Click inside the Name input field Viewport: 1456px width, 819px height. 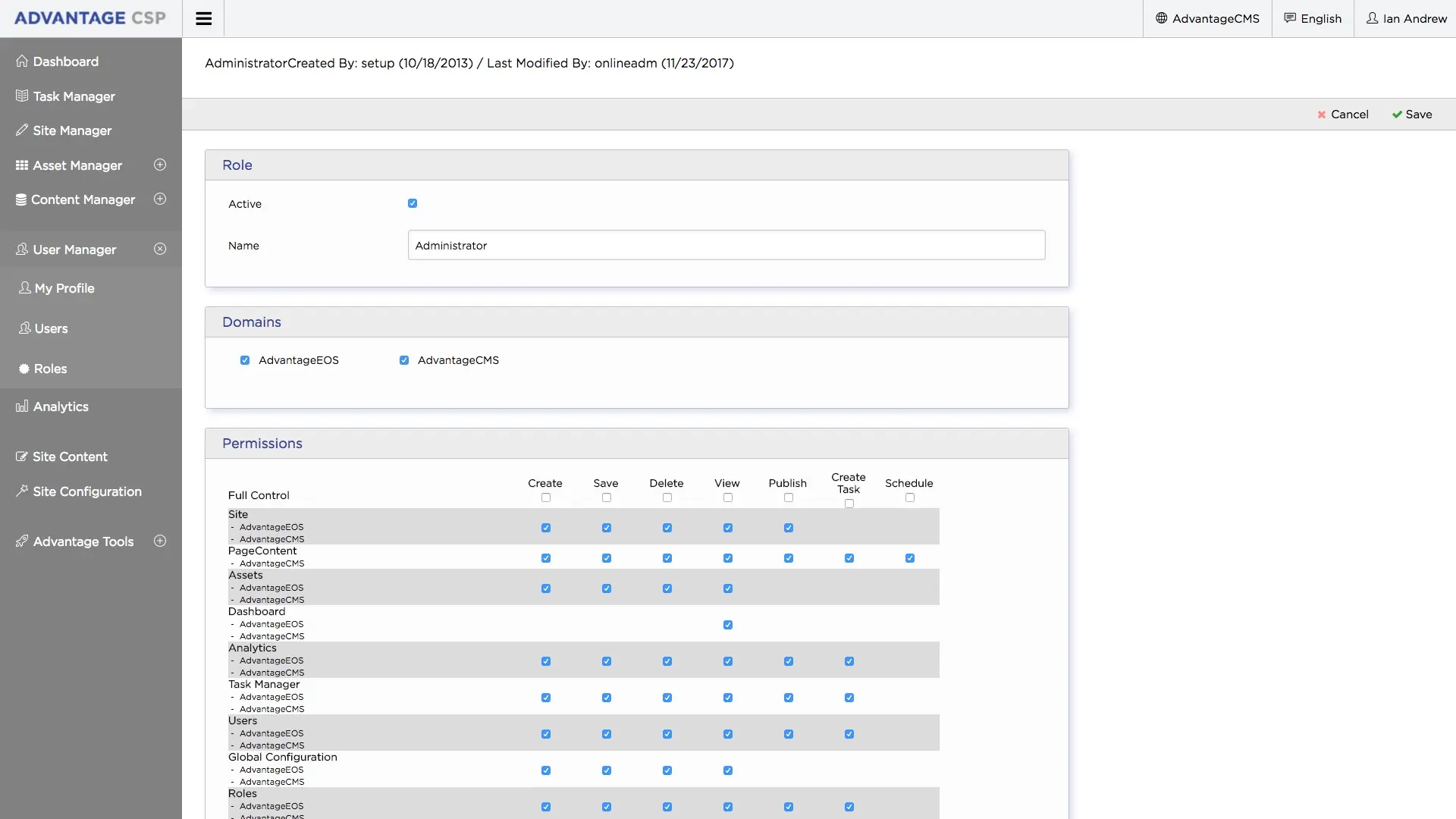coord(726,245)
